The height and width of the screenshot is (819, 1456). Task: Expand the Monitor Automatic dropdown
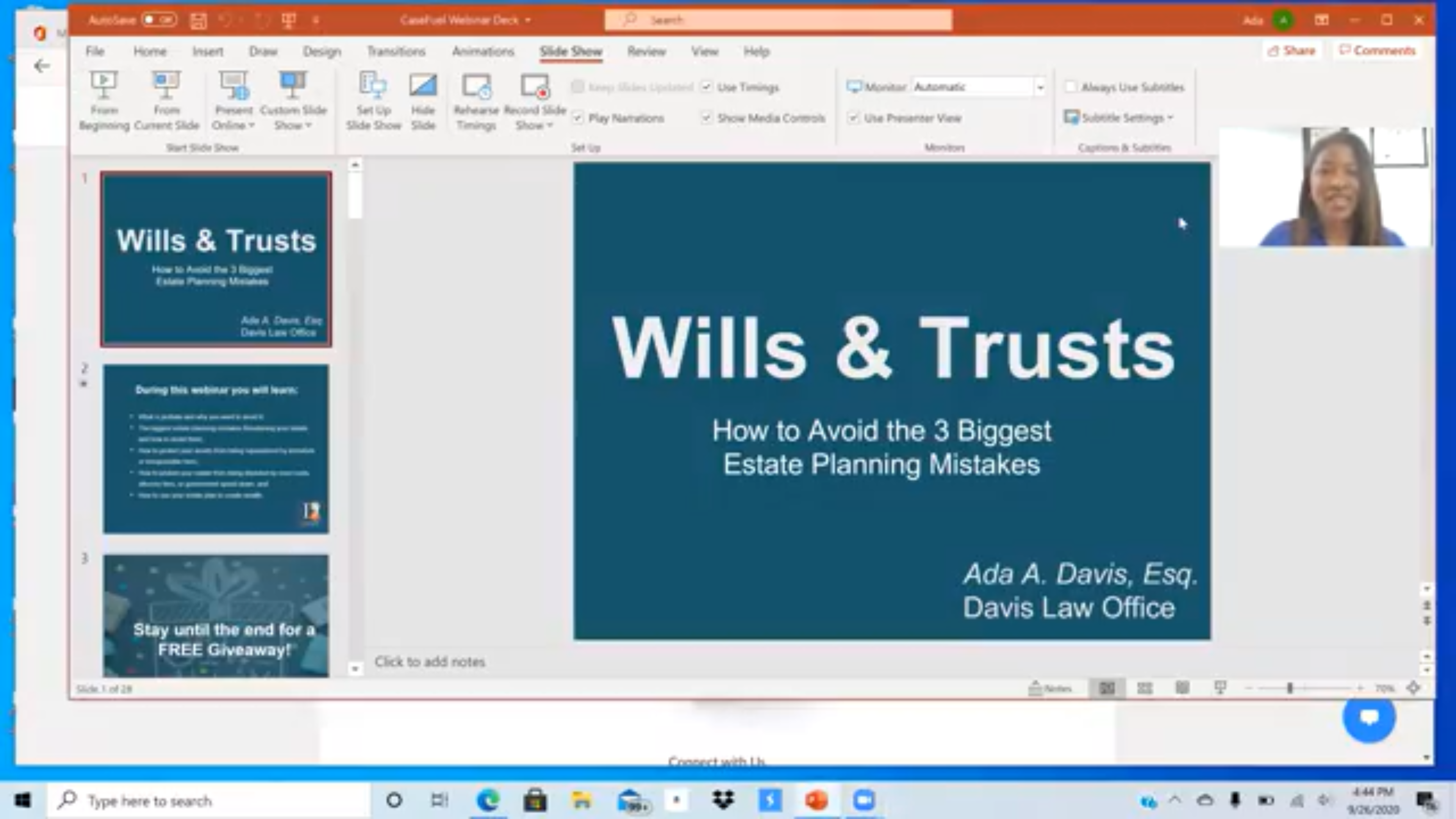point(1039,87)
